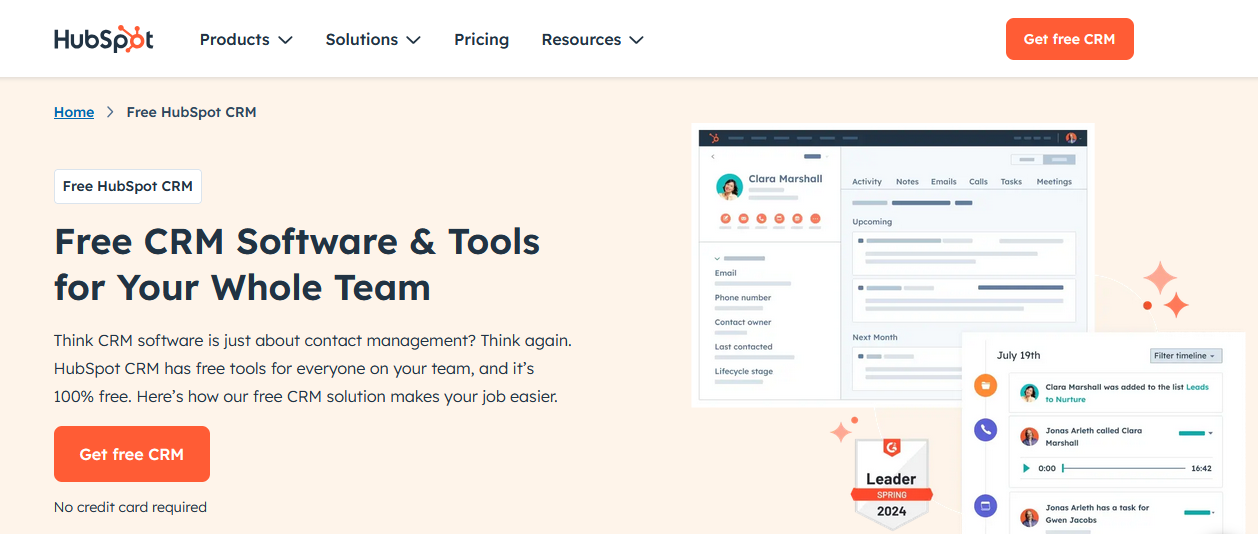Click the orange pencil note icon under Clara Marshall

(725, 218)
